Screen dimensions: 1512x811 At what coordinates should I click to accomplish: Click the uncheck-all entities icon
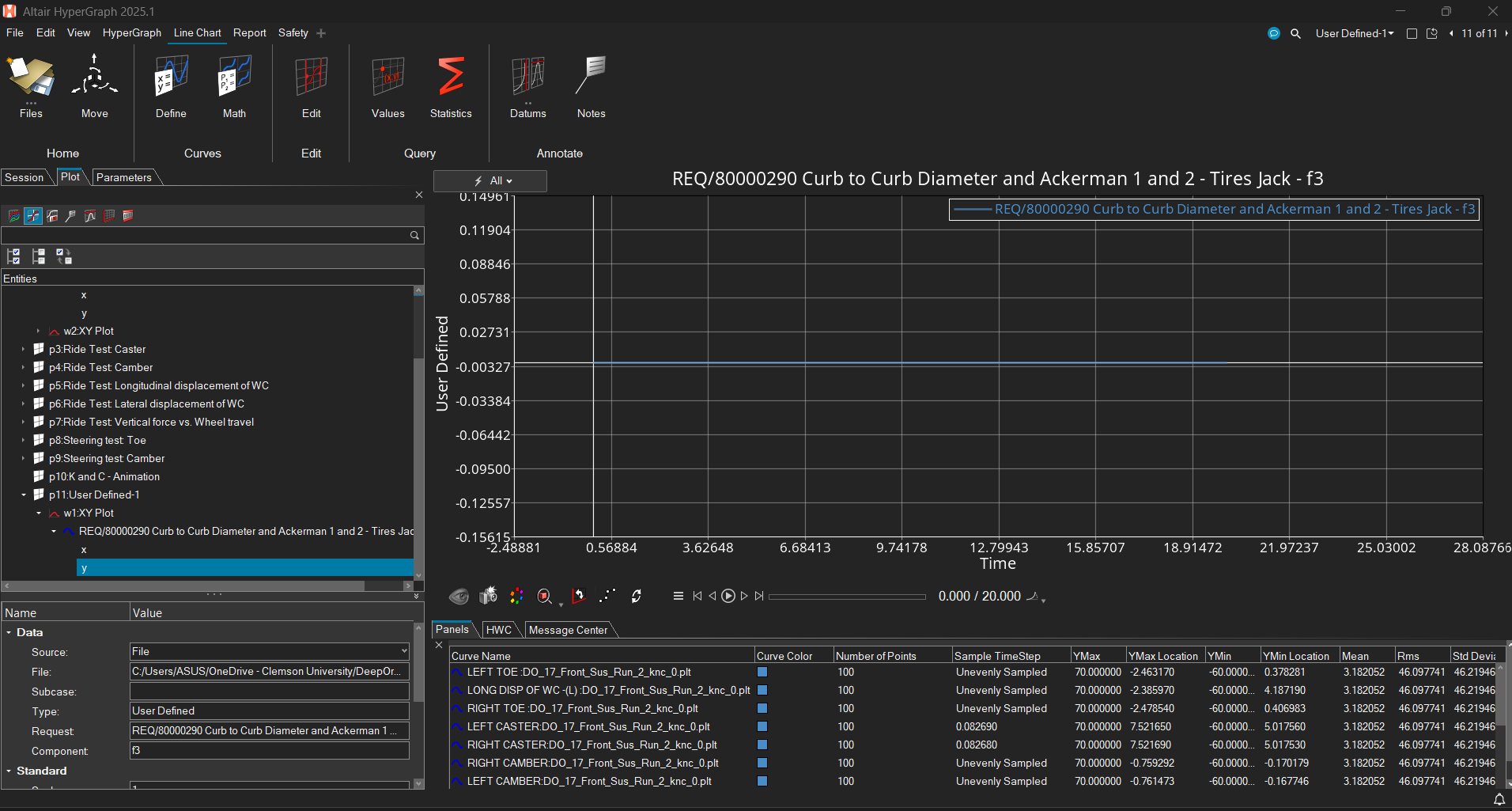(39, 256)
